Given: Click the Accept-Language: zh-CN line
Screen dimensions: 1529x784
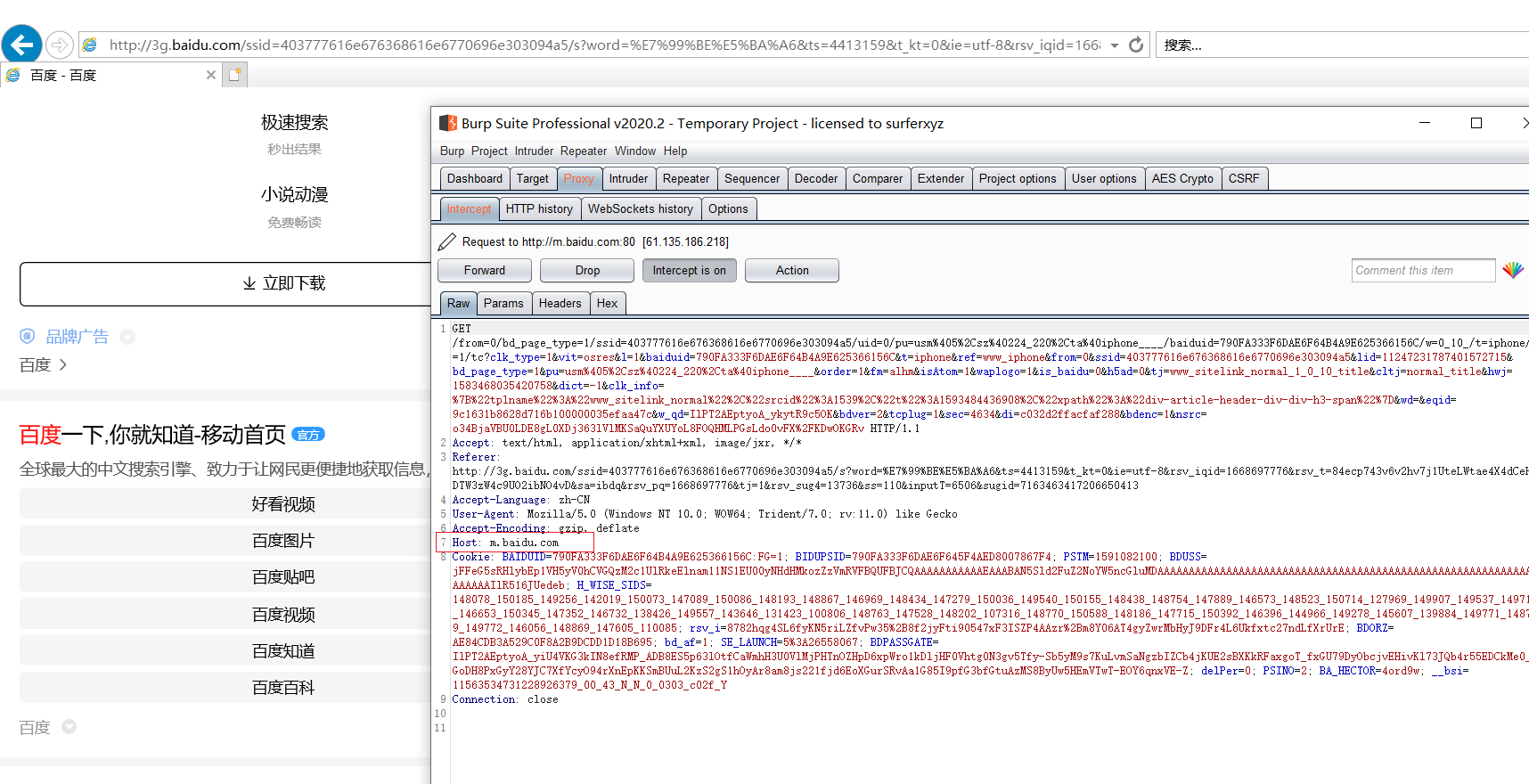Looking at the screenshot, I should 521,500.
